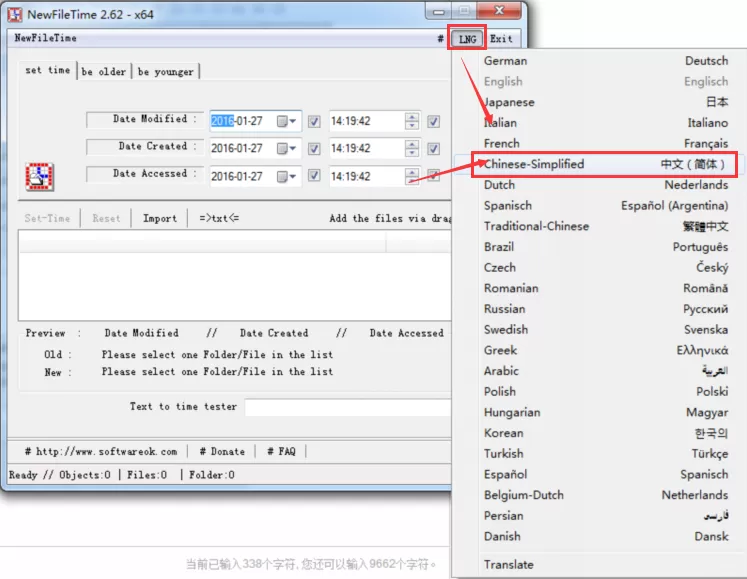Image resolution: width=747 pixels, height=579 pixels.
Task: Click Date Modified time spinner
Action: tap(412, 121)
